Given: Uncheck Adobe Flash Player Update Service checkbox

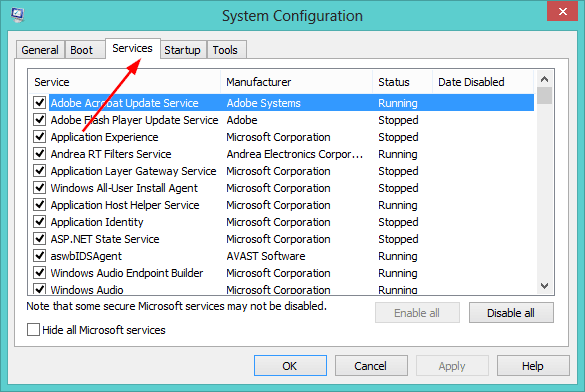Looking at the screenshot, I should click(x=40, y=120).
